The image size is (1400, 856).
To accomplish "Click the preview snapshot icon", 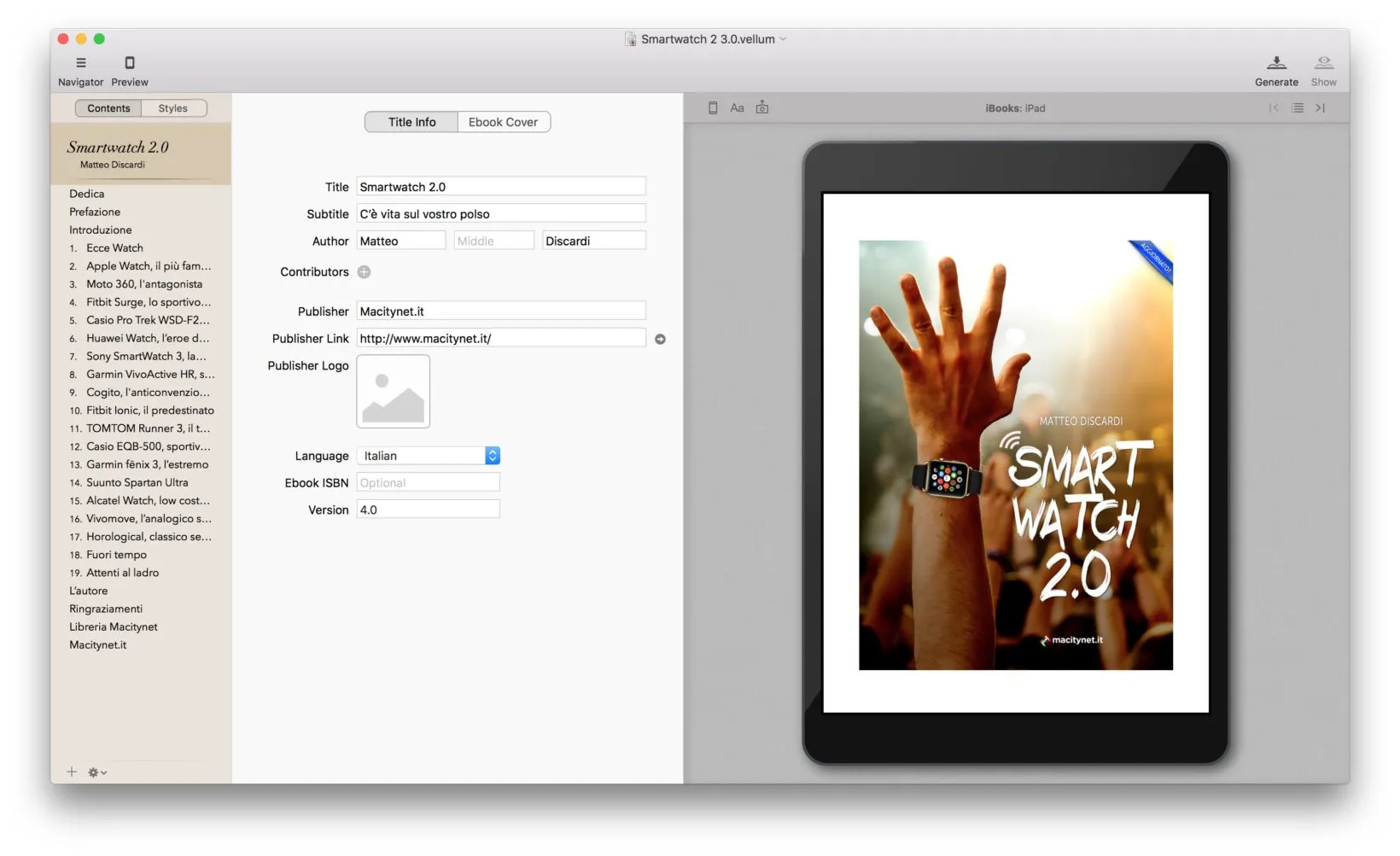I will point(762,108).
